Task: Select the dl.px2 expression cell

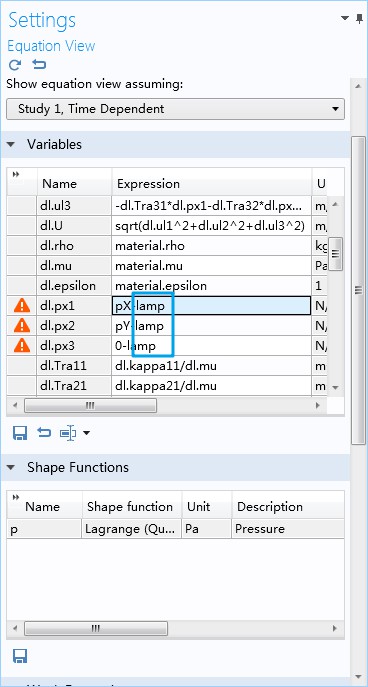Action: [x=211, y=326]
